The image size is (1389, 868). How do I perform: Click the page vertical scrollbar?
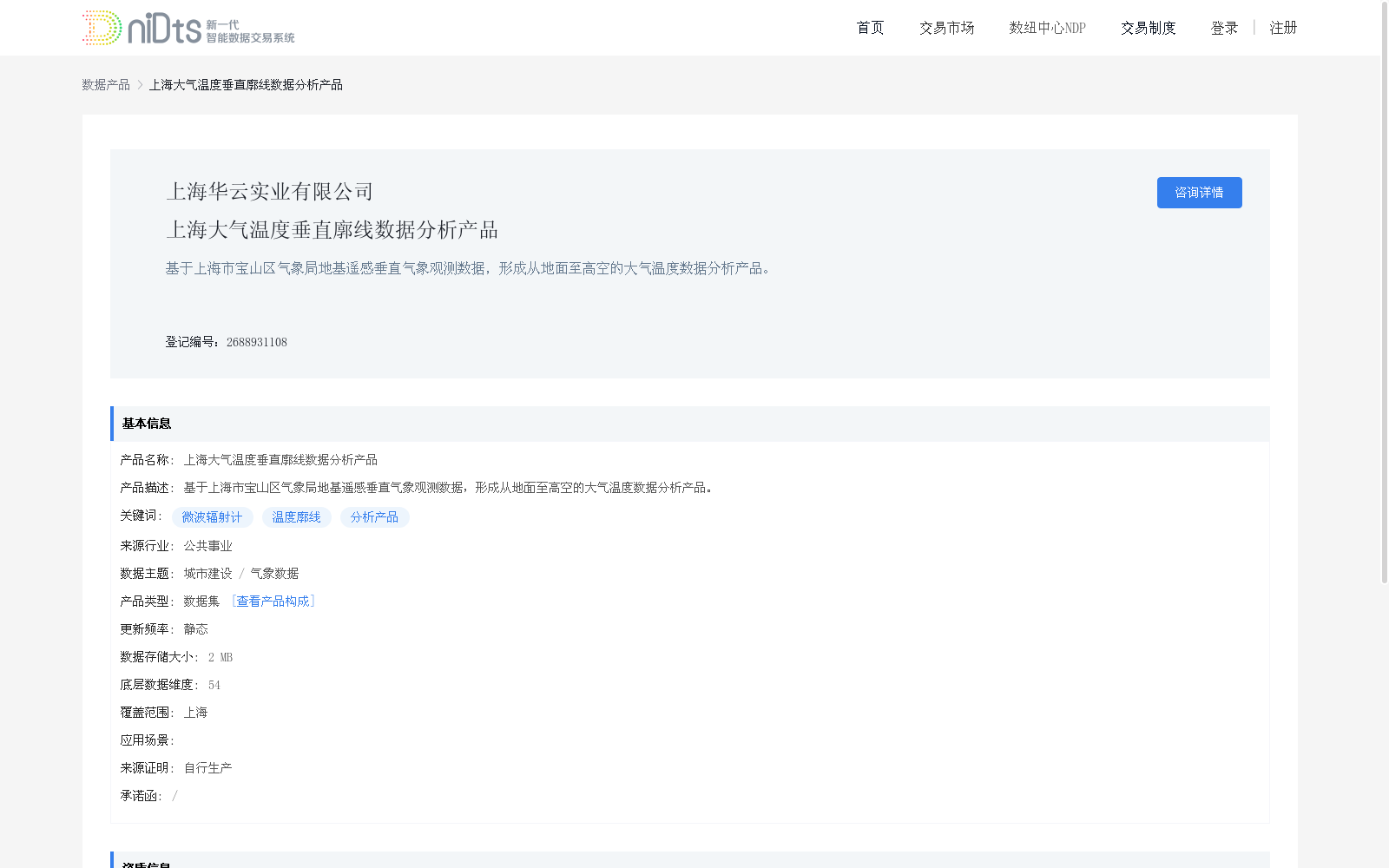(x=1385, y=292)
